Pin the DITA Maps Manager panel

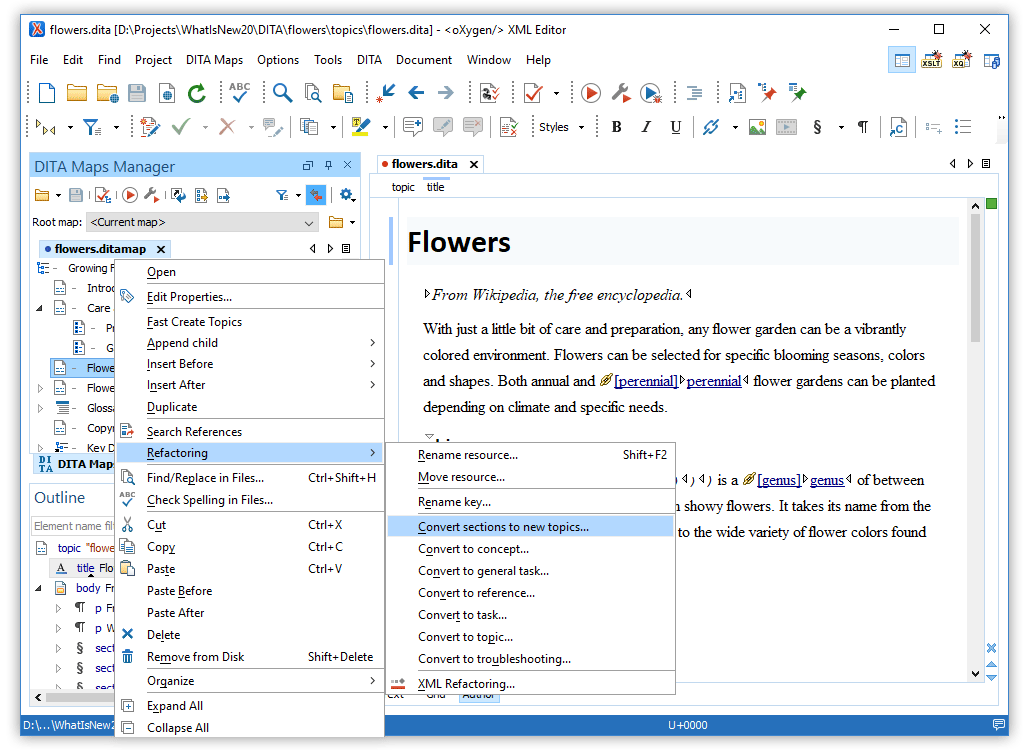328,165
